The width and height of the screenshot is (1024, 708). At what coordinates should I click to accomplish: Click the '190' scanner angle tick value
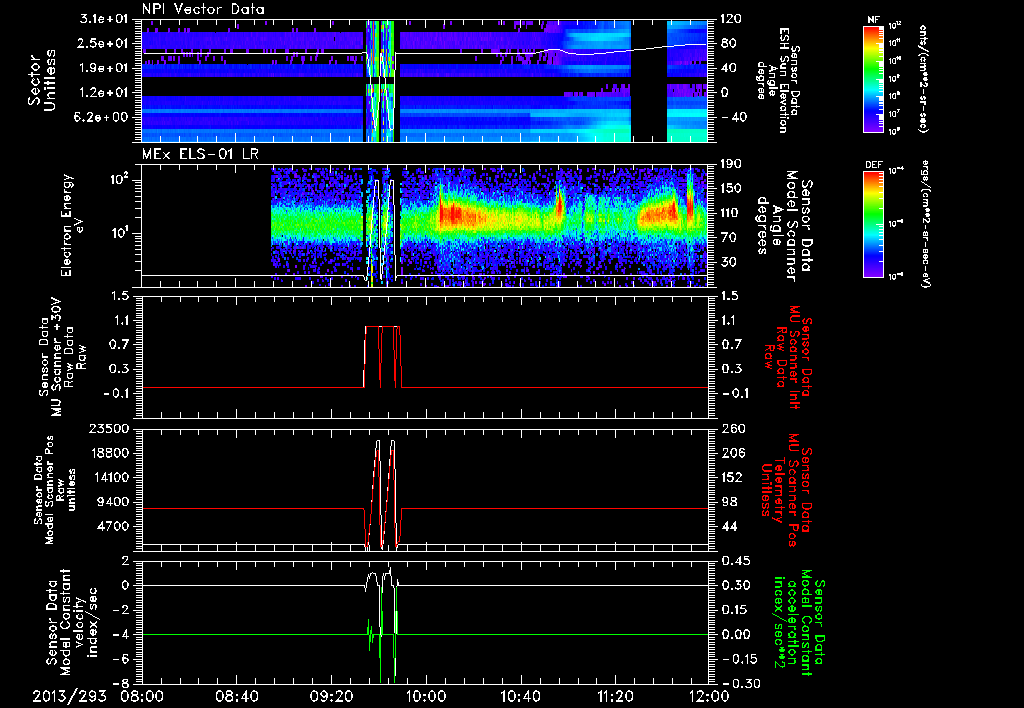tap(731, 164)
